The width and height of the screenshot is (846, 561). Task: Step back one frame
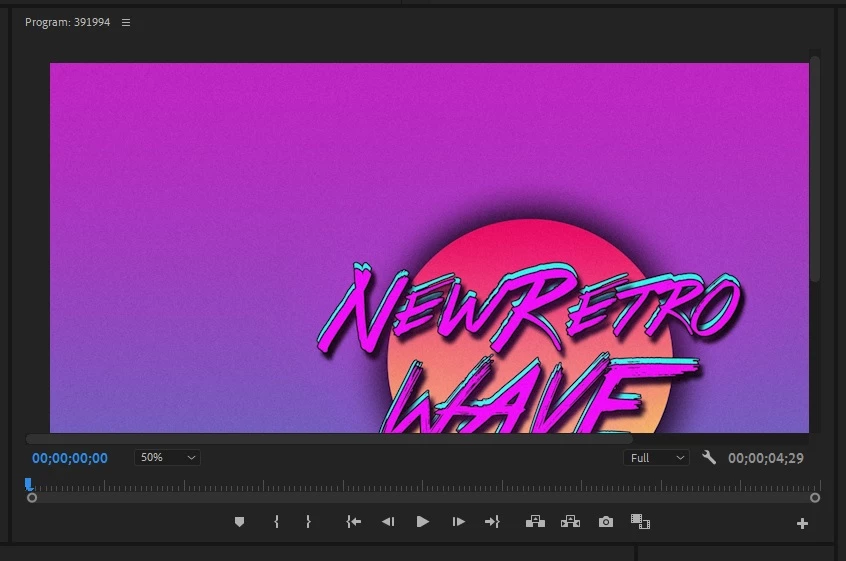click(388, 522)
